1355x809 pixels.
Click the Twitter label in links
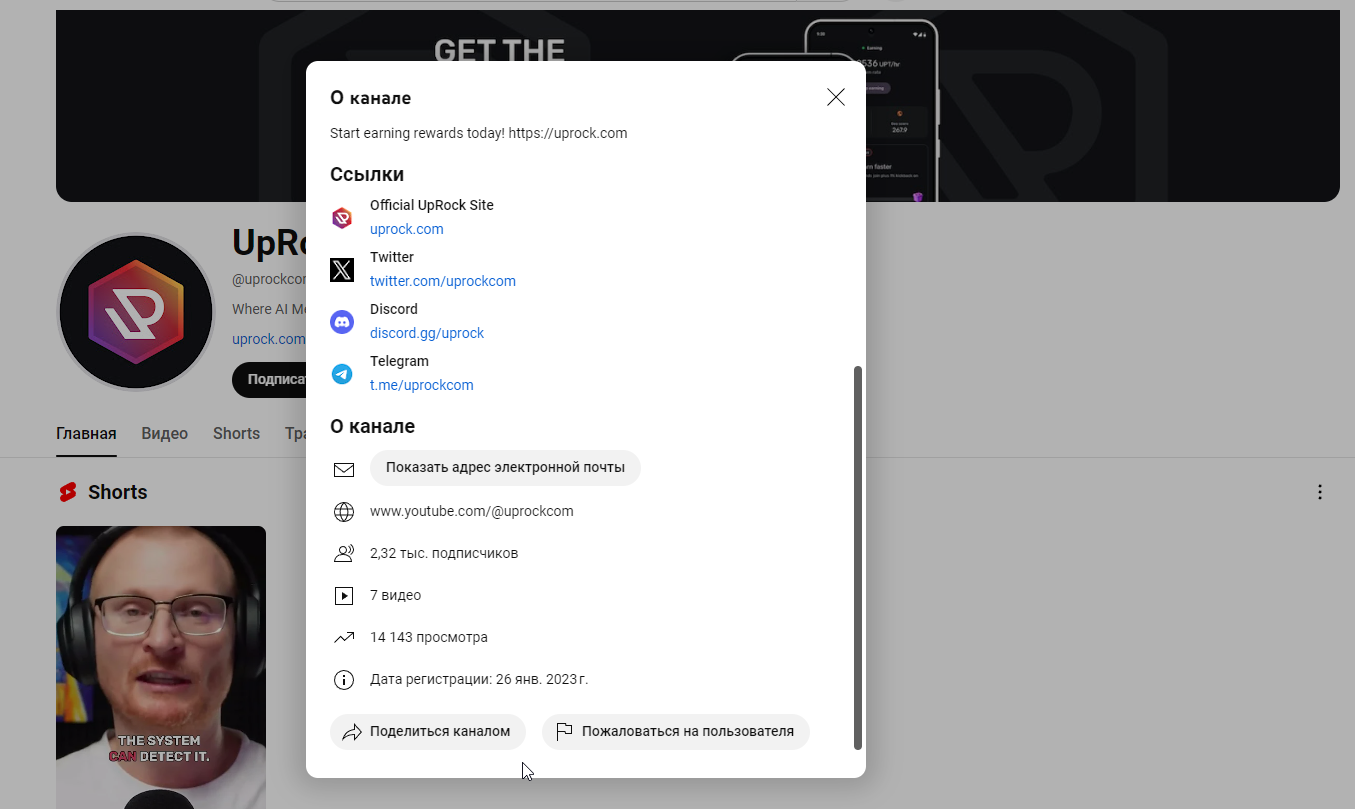click(392, 257)
